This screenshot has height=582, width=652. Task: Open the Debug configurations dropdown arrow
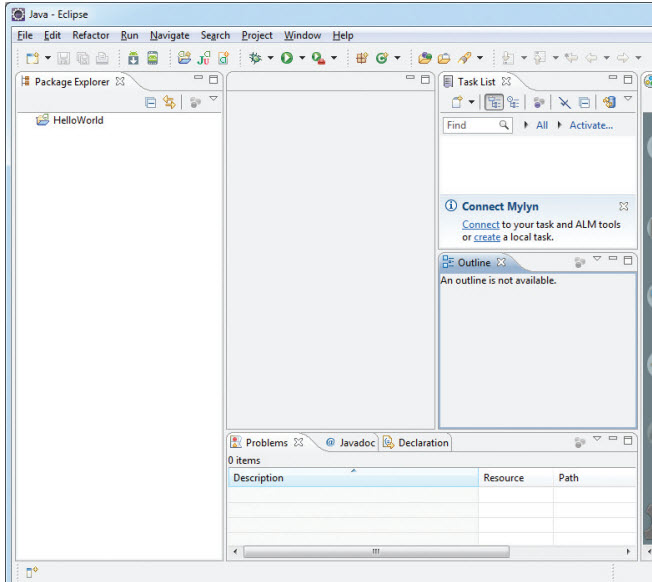[270, 58]
